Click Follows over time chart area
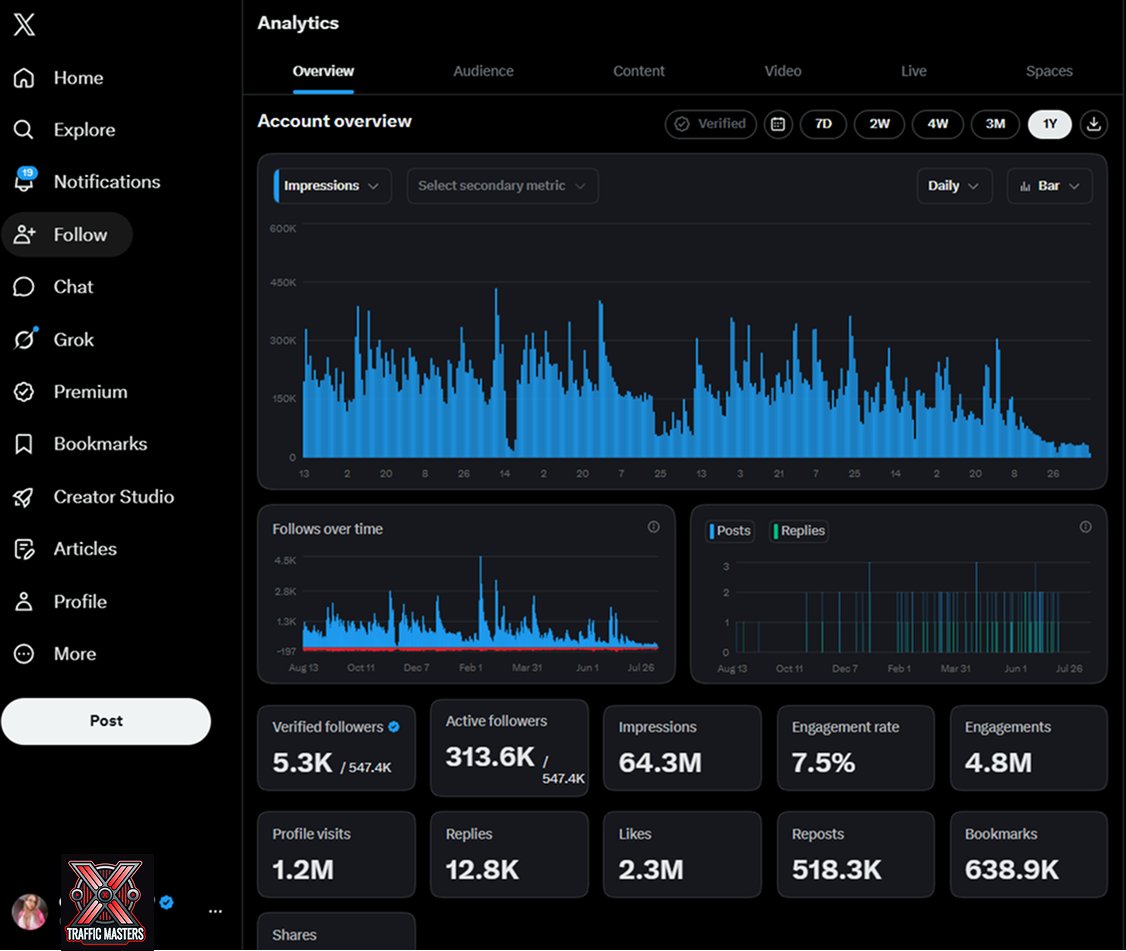This screenshot has width=1126, height=951. pyautogui.click(x=480, y=603)
